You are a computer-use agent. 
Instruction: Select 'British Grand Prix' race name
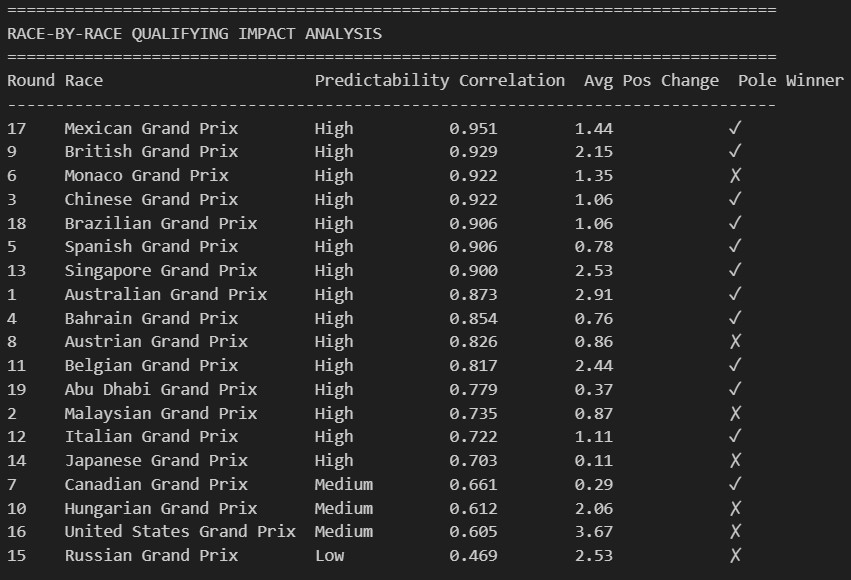151,151
